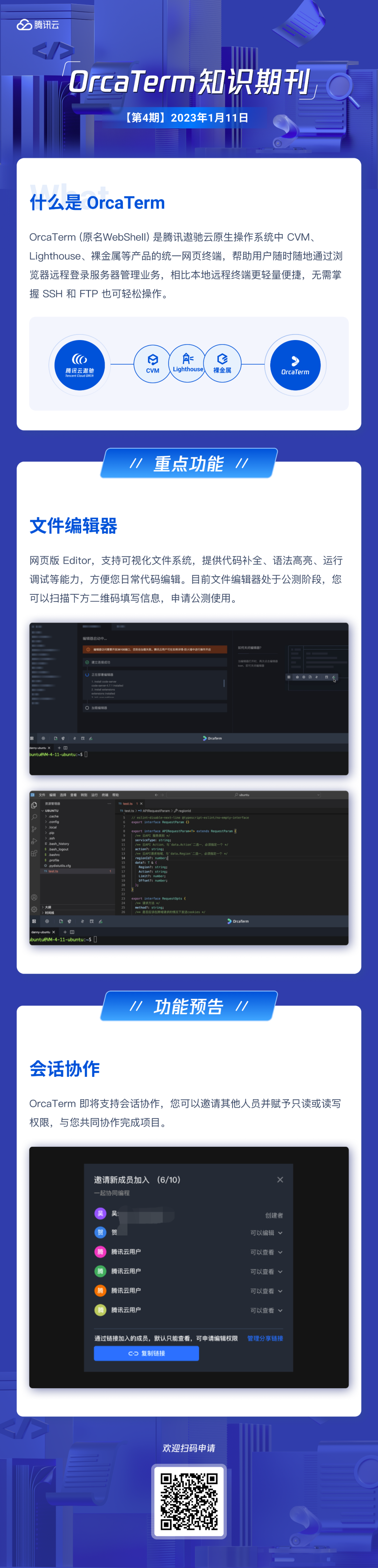
Task: Click the 腾讯云 logo in the header
Action: coord(38,25)
